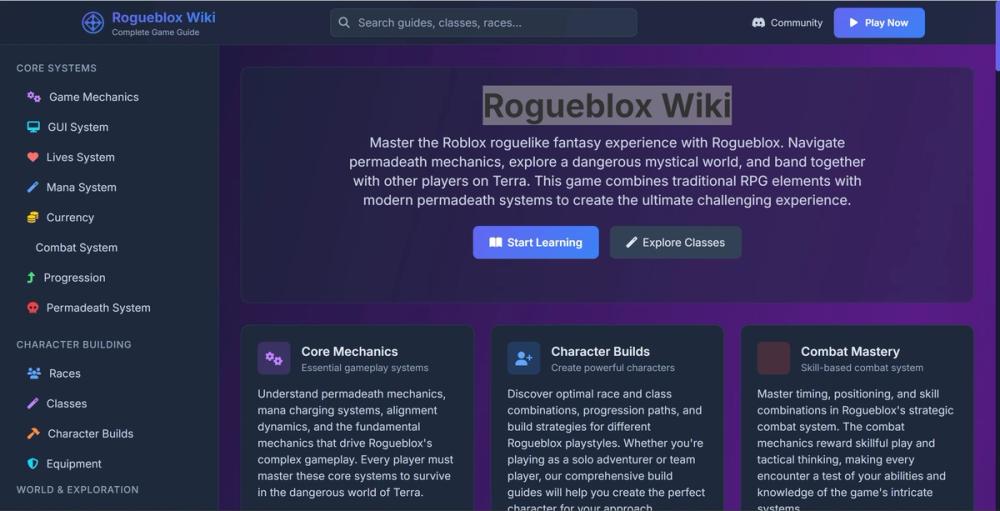Click 'Create powerful characters' subtitle

(613, 368)
